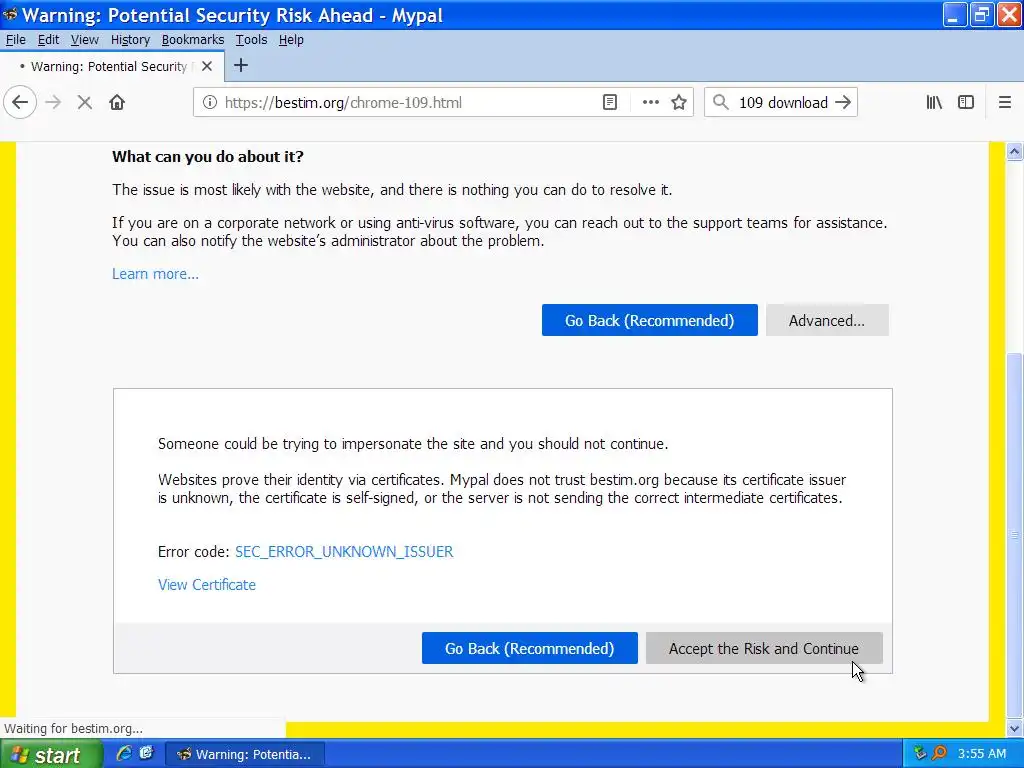This screenshot has height=768, width=1024.
Task: Click the second quick launch browser icon
Action: click(x=146, y=754)
